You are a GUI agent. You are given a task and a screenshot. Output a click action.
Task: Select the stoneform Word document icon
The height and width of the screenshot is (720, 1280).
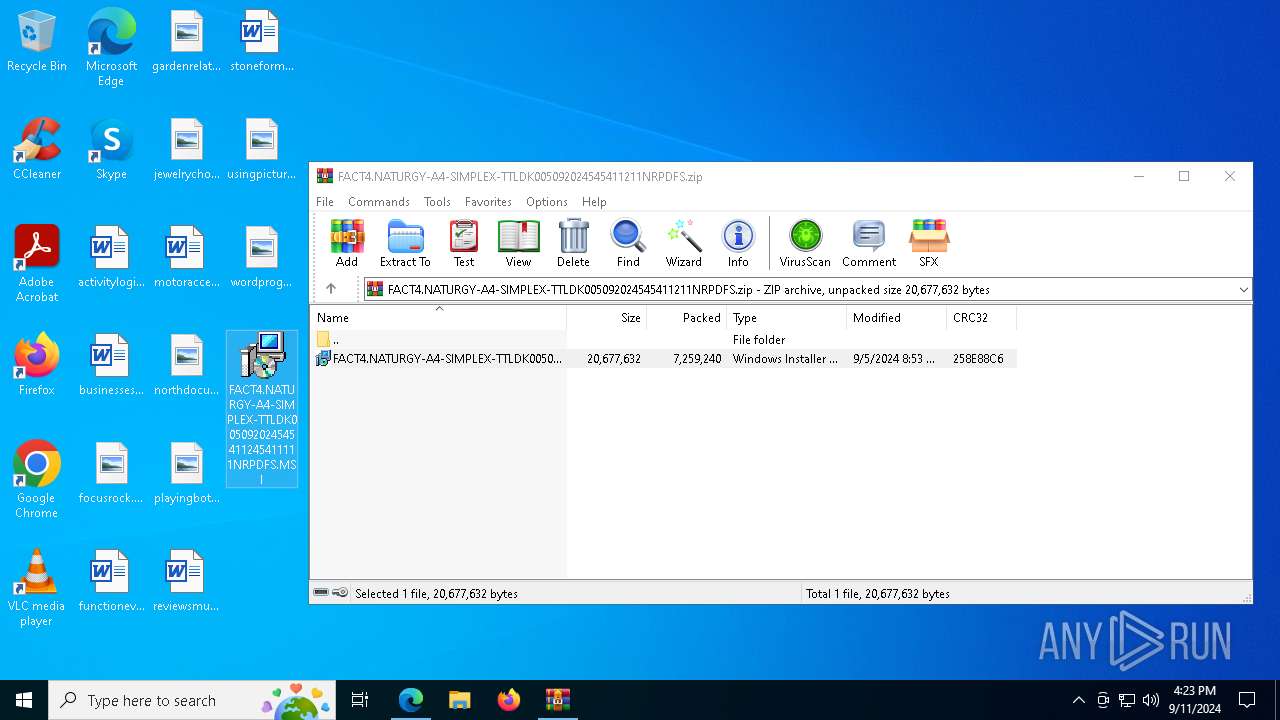[x=262, y=41]
